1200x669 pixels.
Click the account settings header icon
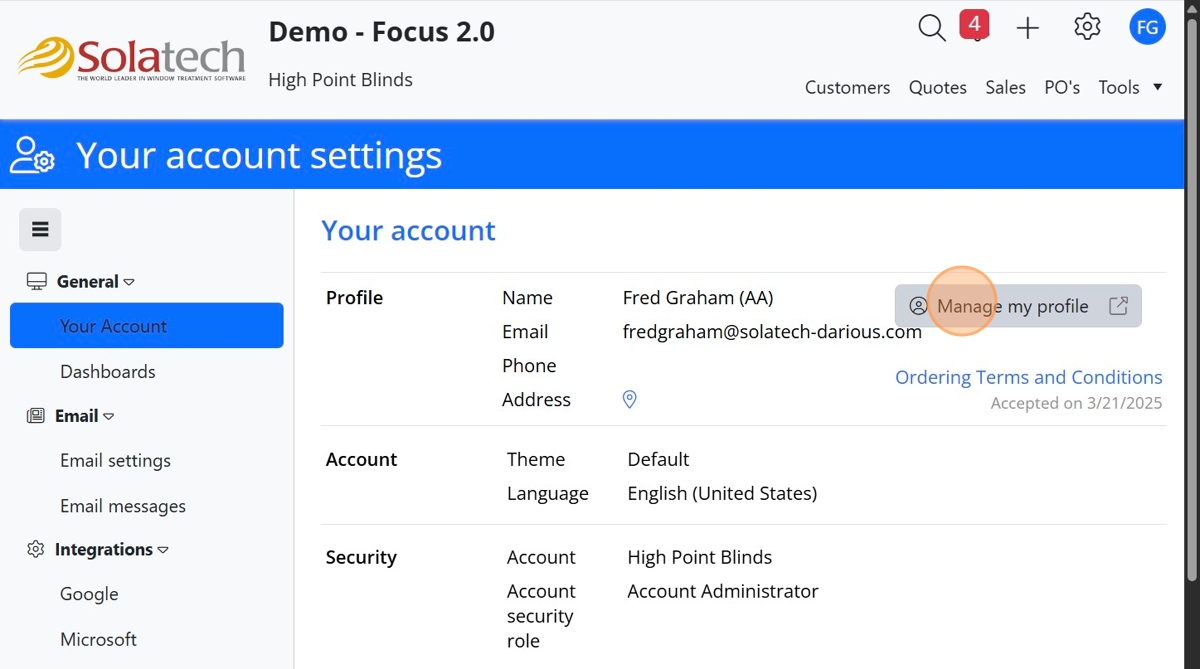click(x=32, y=155)
